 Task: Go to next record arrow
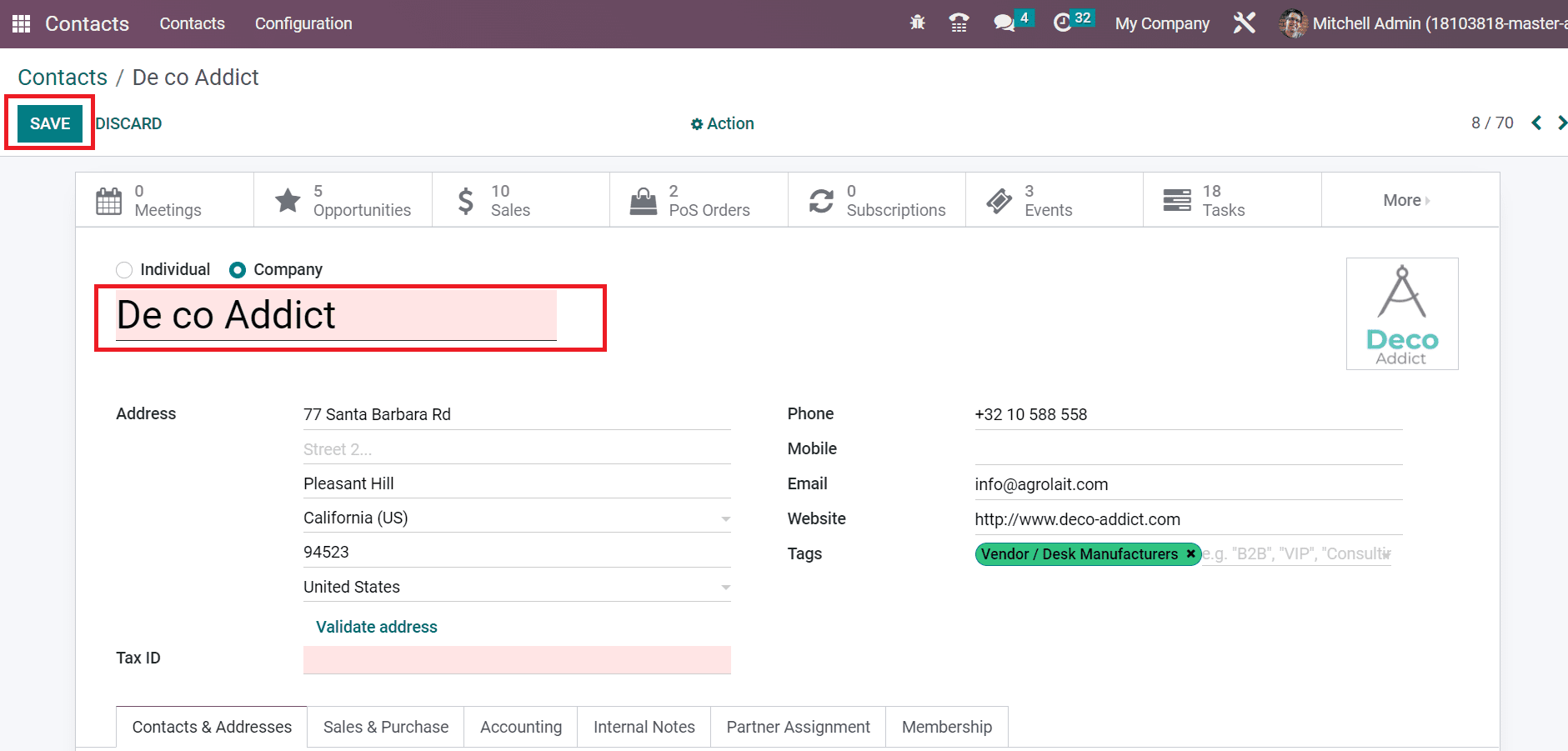[1561, 123]
